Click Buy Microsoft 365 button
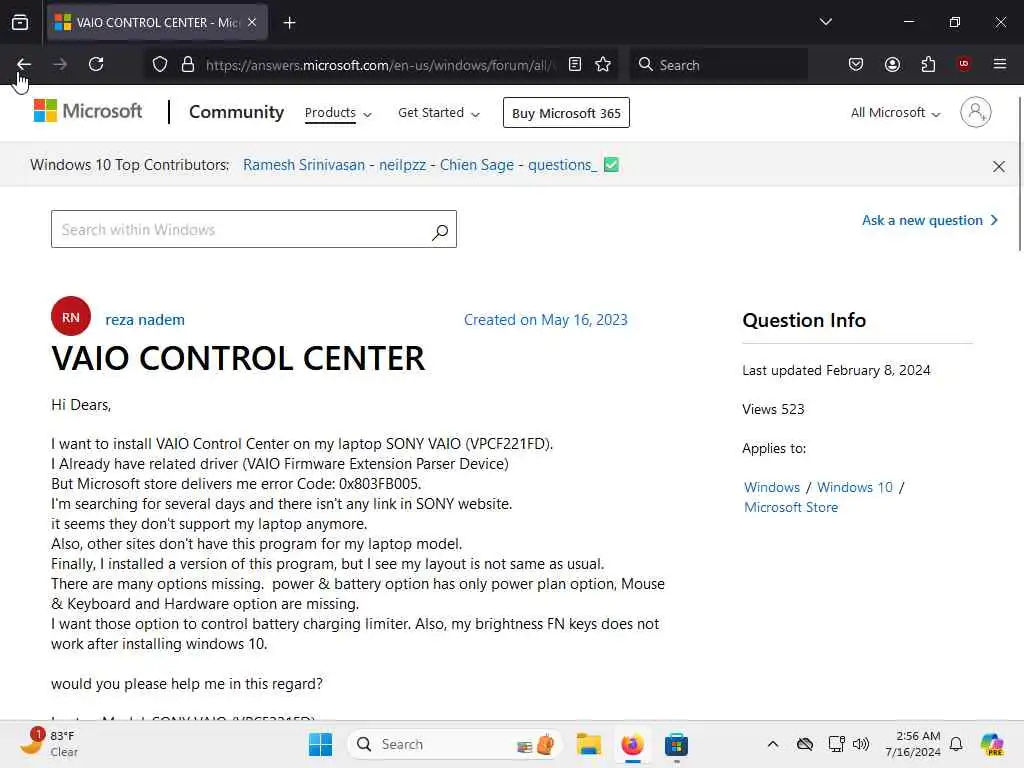Image resolution: width=1024 pixels, height=768 pixels. [x=566, y=113]
